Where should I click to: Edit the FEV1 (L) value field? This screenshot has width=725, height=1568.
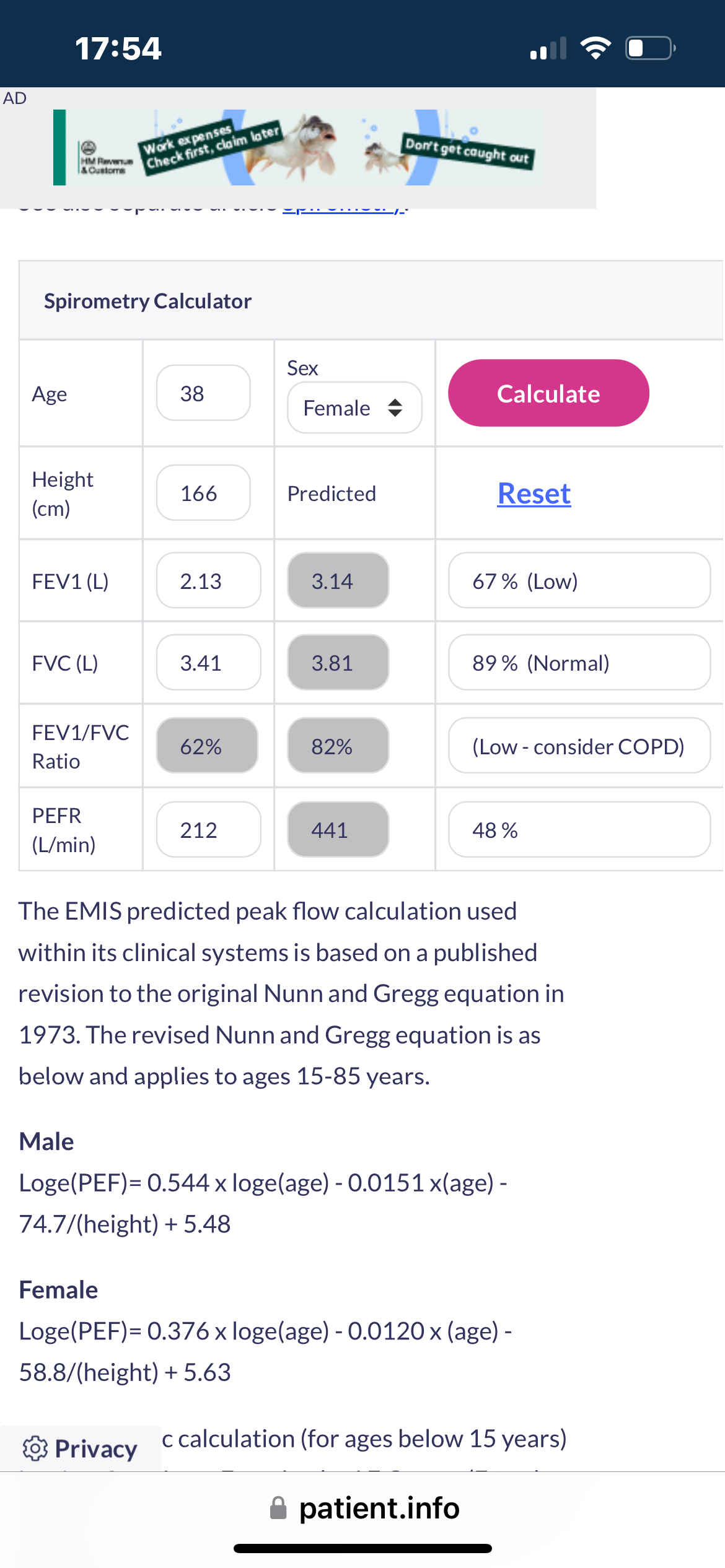pyautogui.click(x=208, y=581)
